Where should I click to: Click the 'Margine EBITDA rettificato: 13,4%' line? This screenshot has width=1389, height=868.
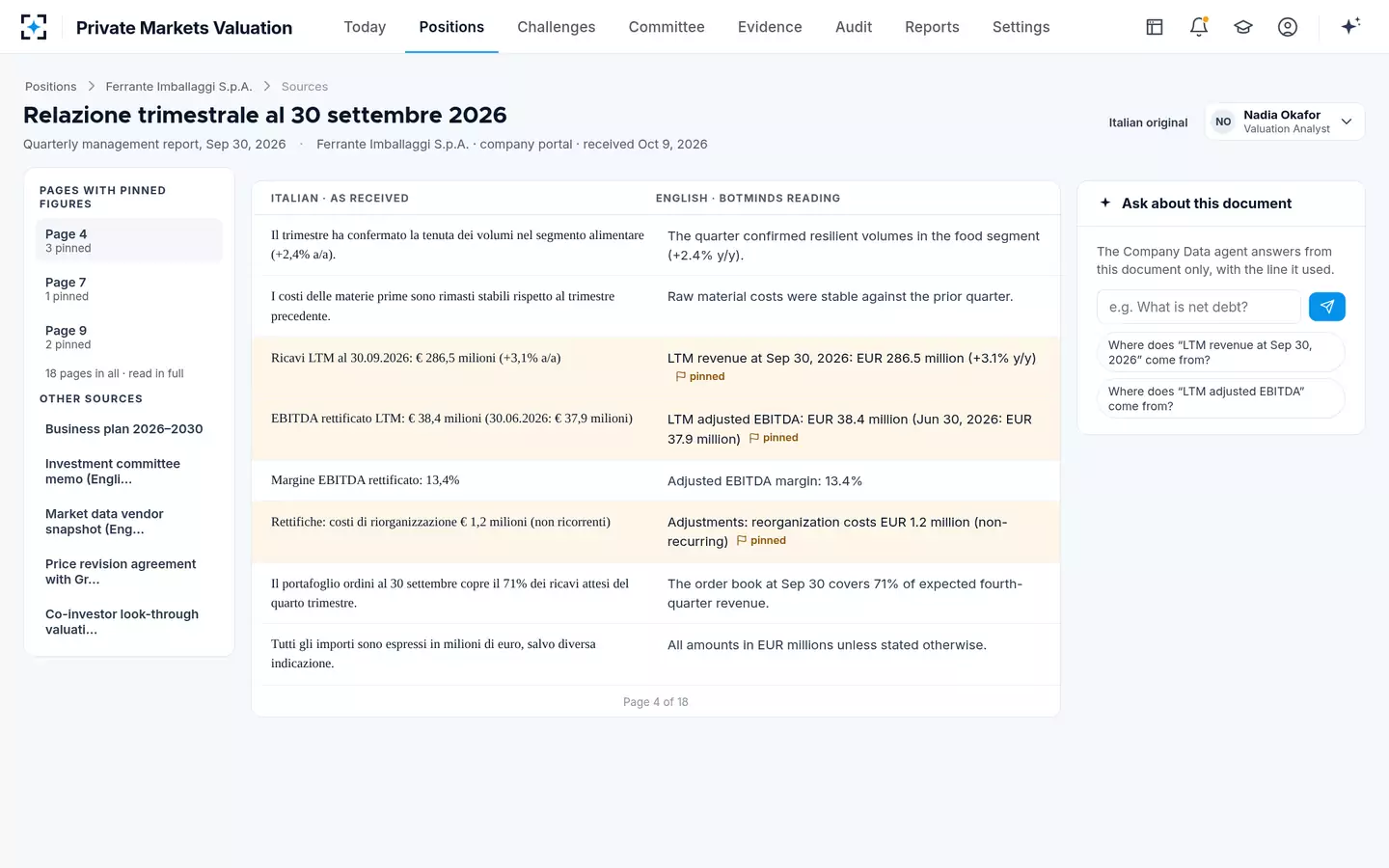366,480
